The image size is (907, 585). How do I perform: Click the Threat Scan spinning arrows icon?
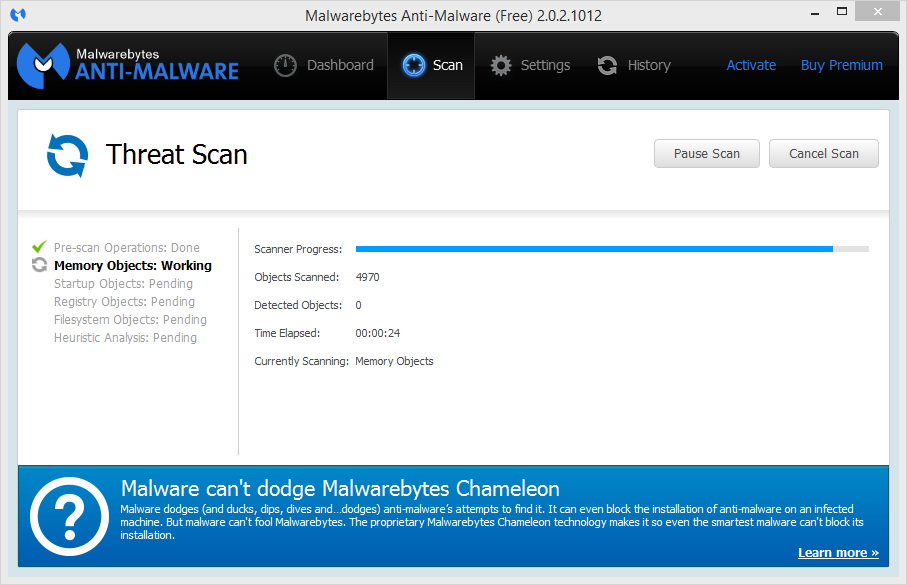pos(68,156)
